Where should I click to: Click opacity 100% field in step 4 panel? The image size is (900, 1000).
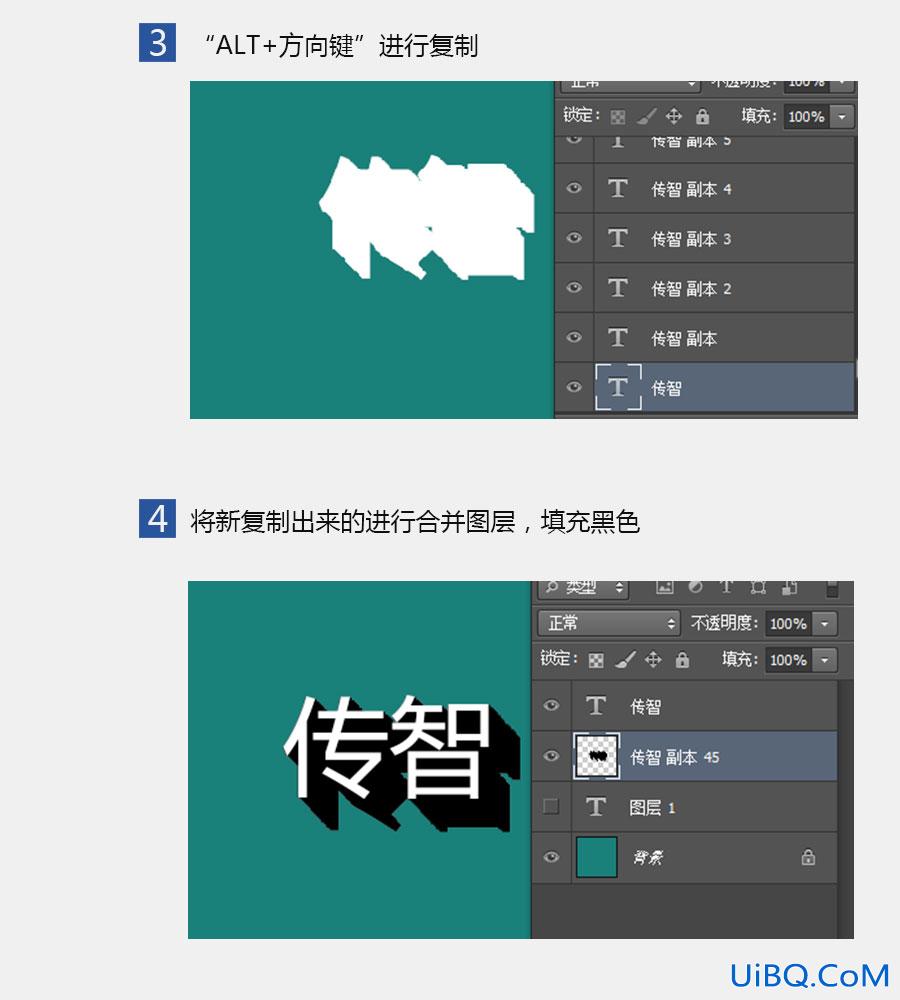[x=788, y=624]
